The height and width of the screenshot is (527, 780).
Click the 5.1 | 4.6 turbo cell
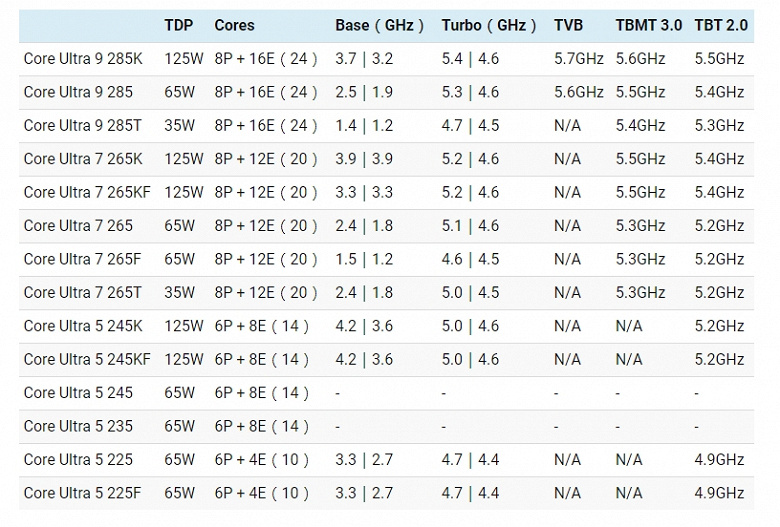pyautogui.click(x=470, y=226)
